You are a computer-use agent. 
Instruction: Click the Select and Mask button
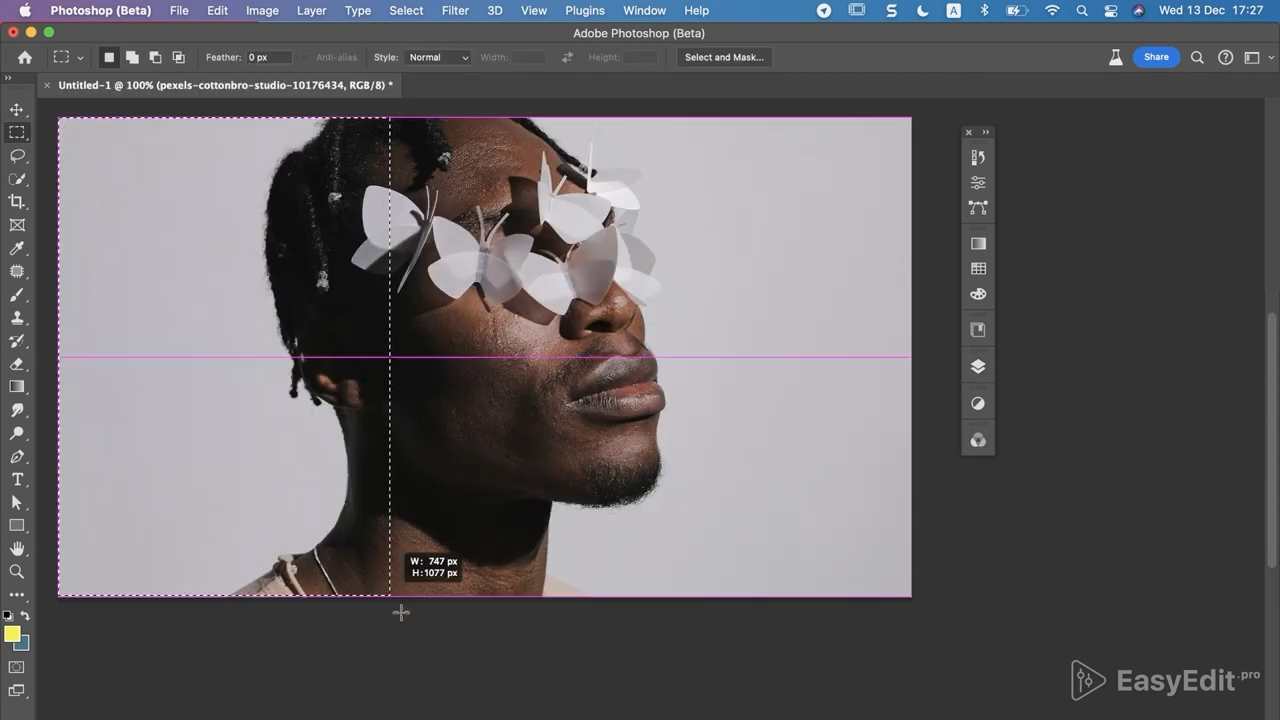click(x=724, y=58)
